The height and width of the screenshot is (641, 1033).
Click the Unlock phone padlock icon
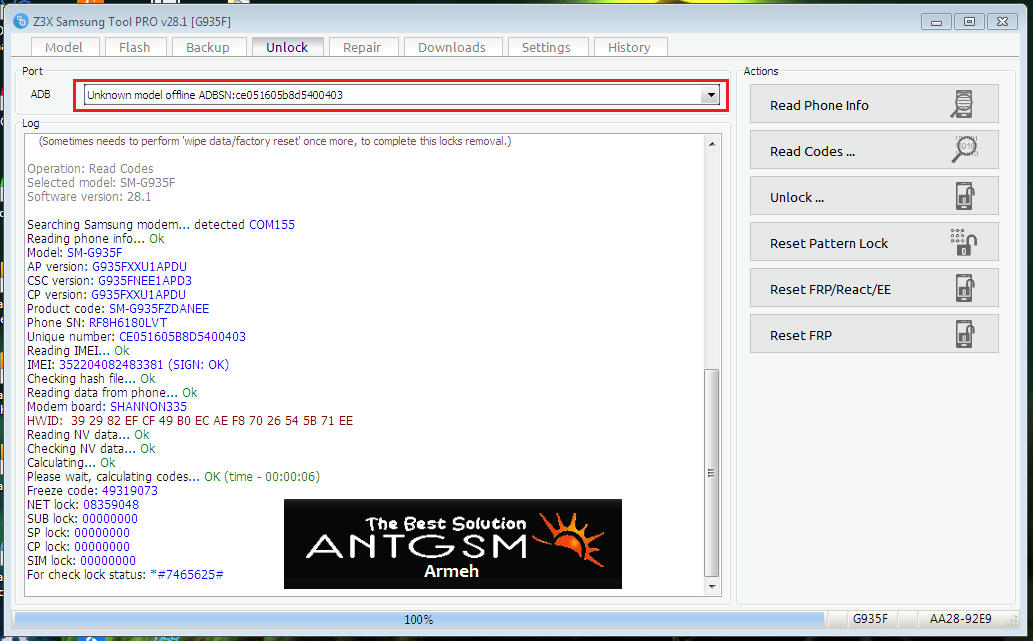tap(964, 196)
